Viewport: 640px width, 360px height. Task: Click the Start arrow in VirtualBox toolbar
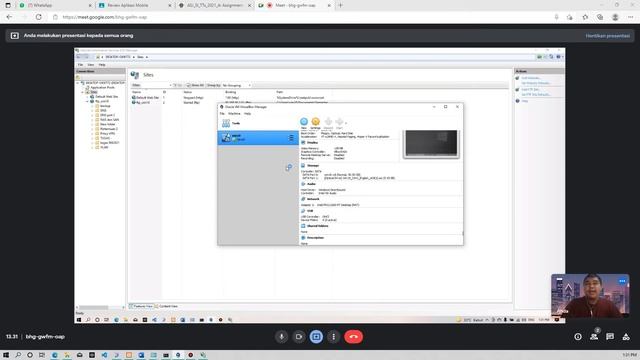tap(339, 123)
